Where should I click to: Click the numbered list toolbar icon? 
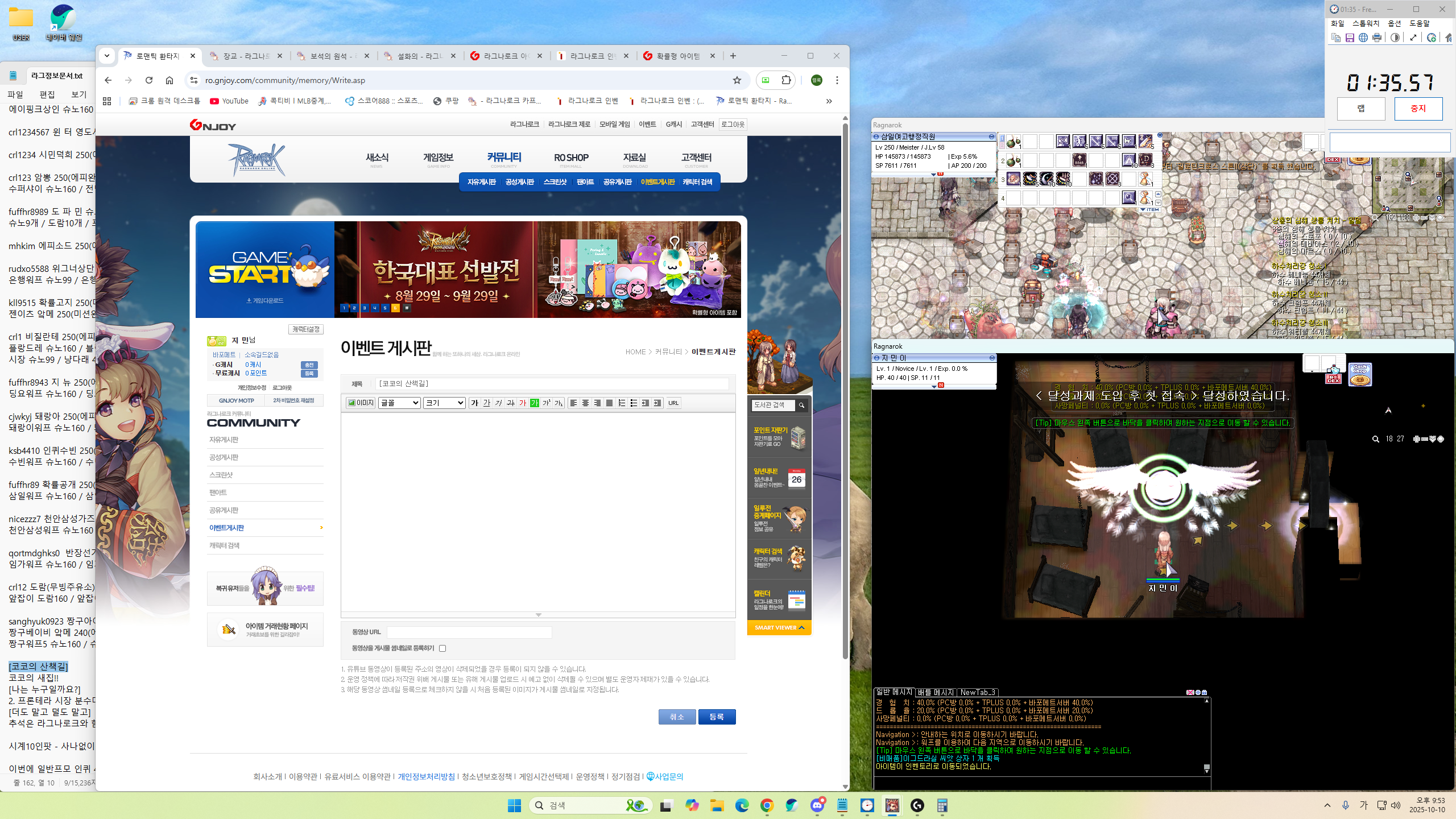[622, 403]
